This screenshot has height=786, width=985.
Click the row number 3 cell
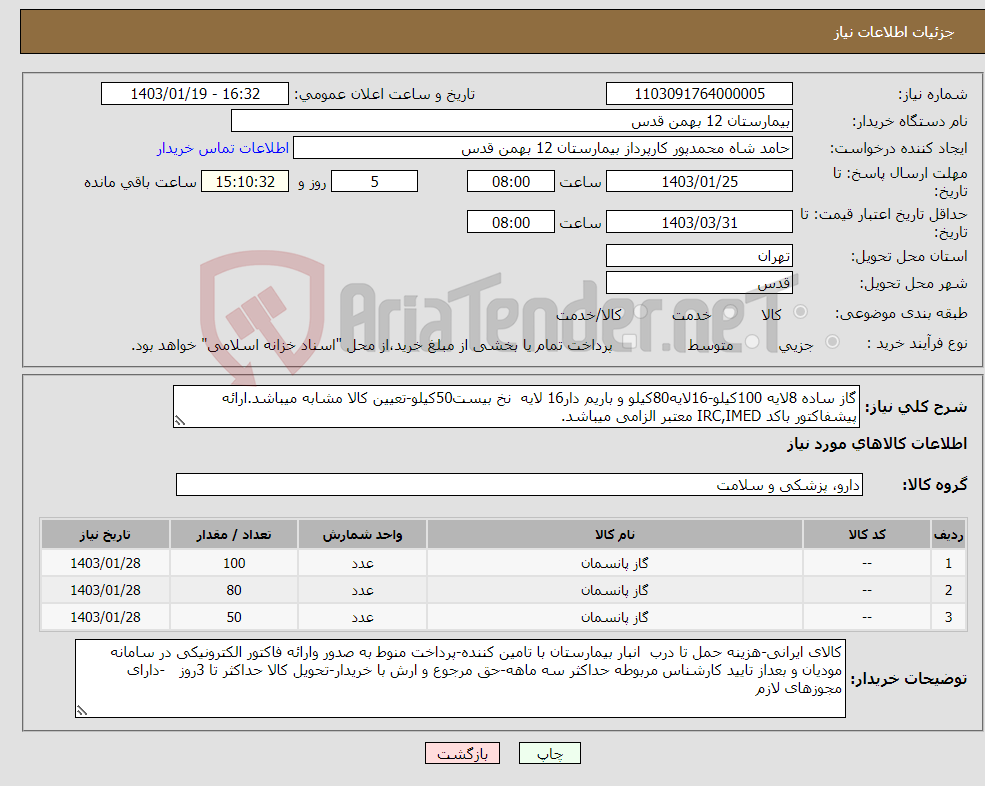click(948, 618)
